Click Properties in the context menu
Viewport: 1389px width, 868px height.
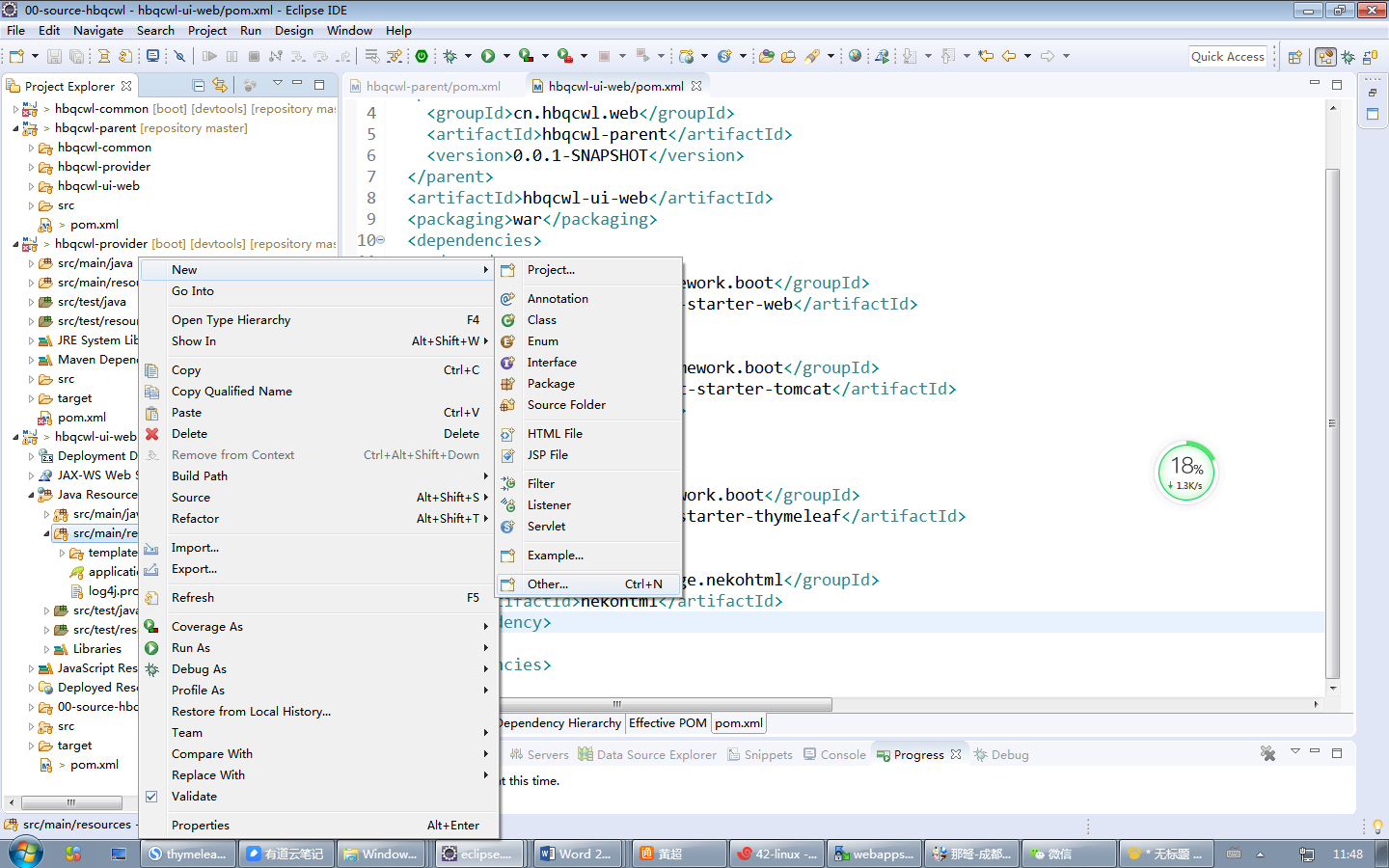pyautogui.click(x=318, y=826)
